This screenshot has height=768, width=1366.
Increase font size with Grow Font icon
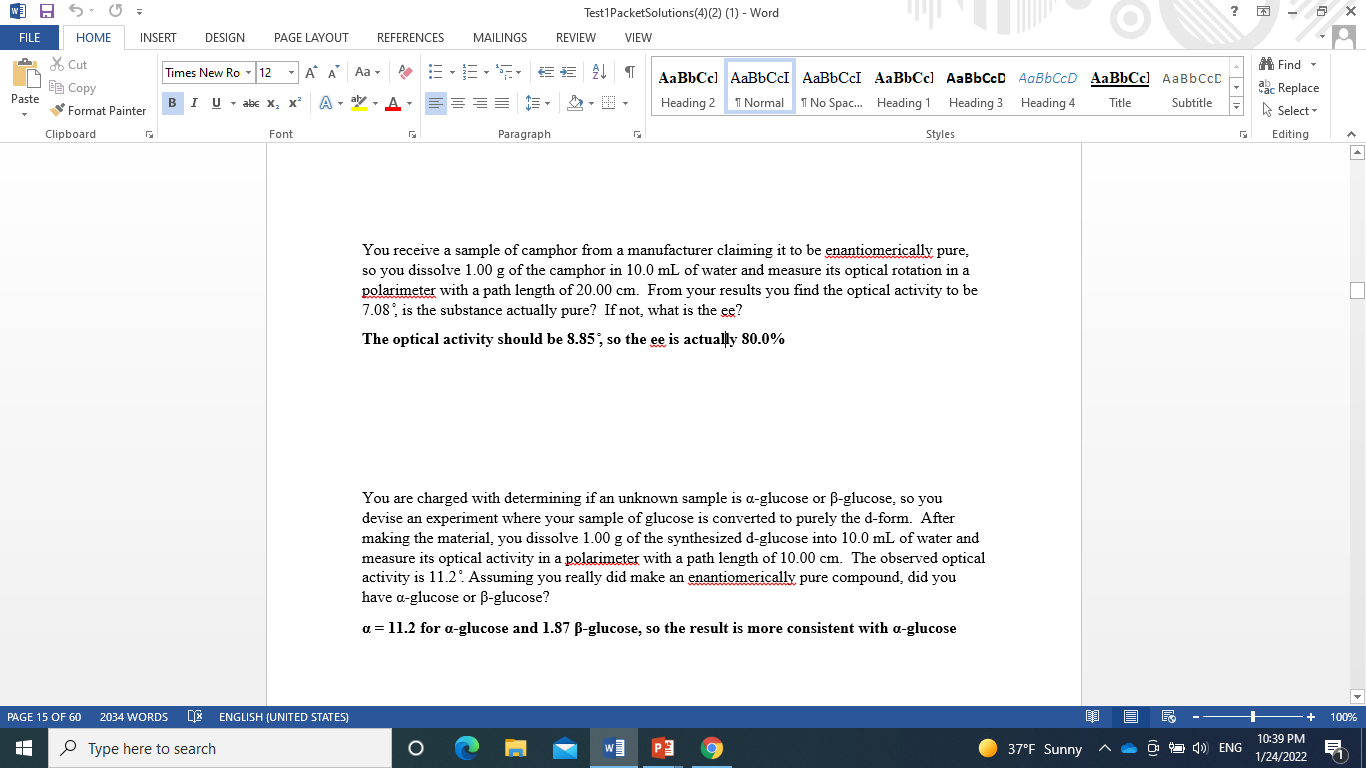click(x=310, y=72)
